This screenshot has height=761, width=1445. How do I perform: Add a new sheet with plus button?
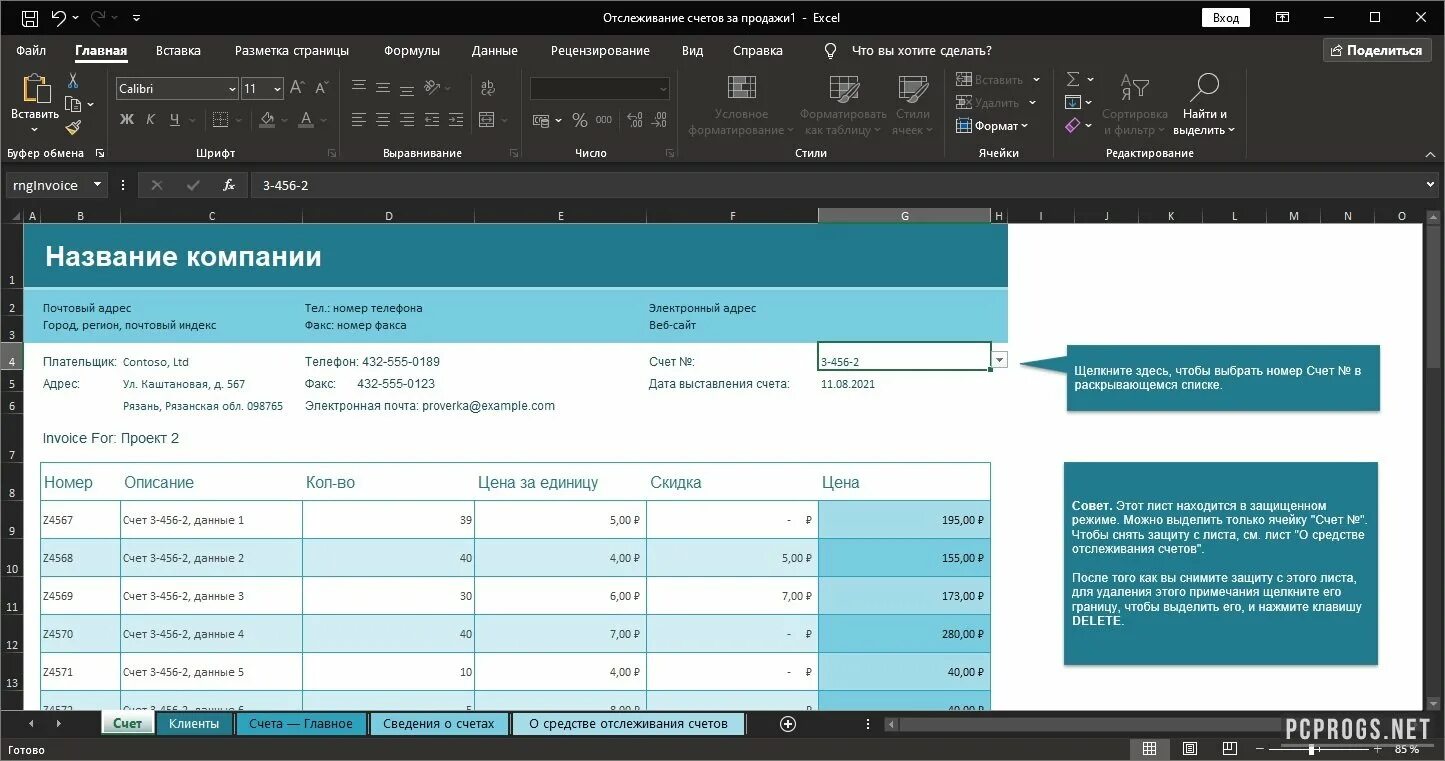point(787,724)
